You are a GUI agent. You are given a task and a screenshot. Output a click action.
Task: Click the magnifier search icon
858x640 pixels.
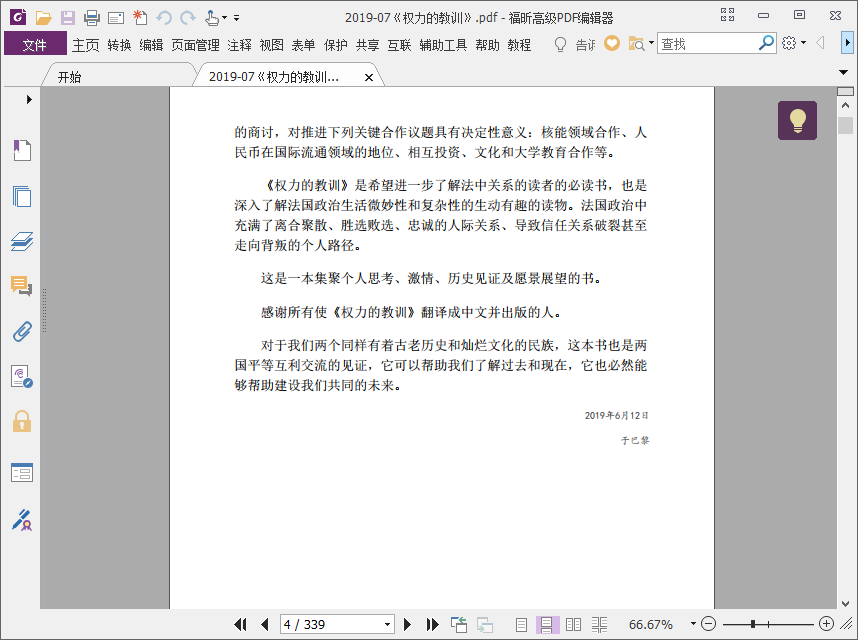point(766,43)
